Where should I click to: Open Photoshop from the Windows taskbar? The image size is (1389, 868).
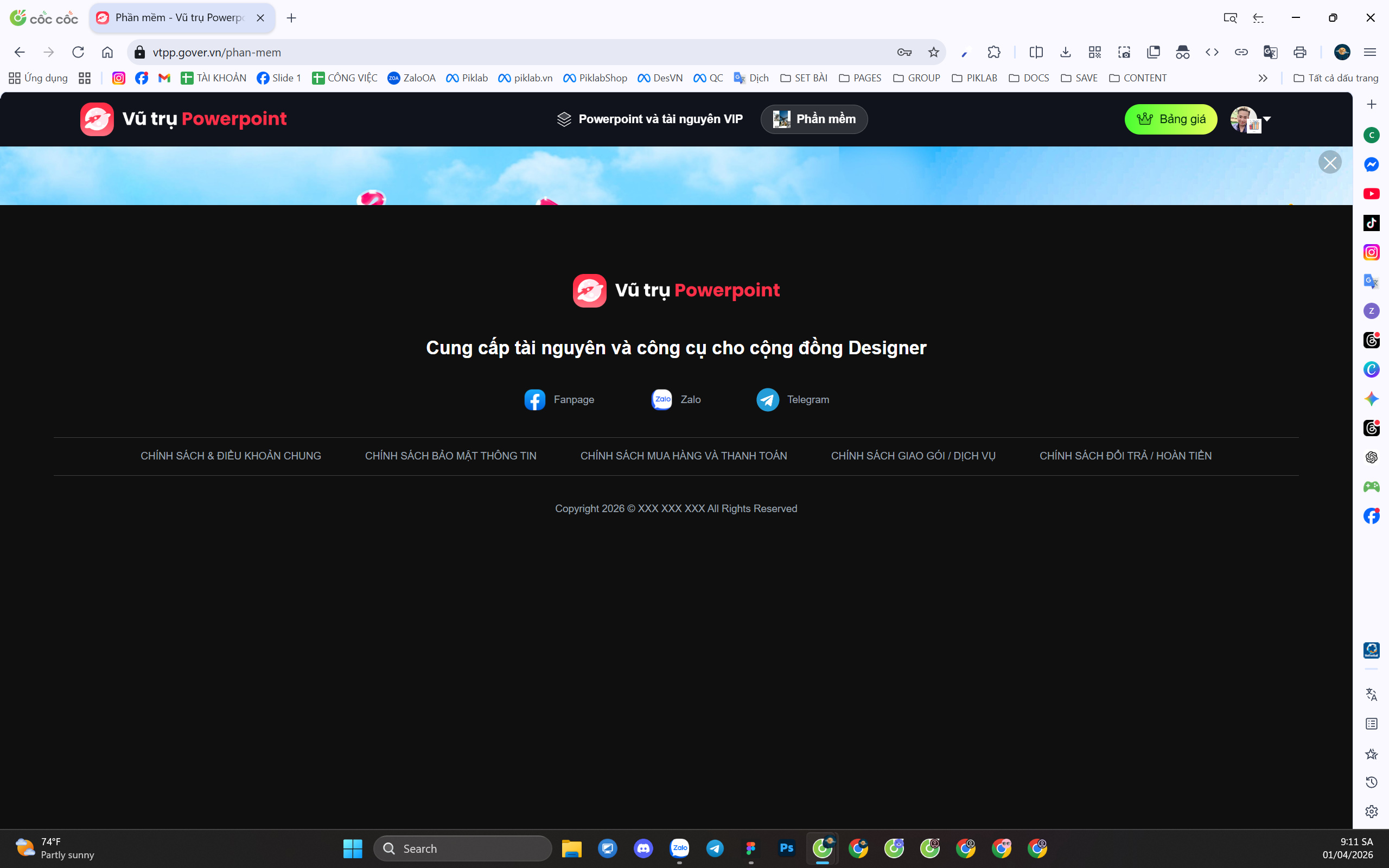tap(786, 848)
